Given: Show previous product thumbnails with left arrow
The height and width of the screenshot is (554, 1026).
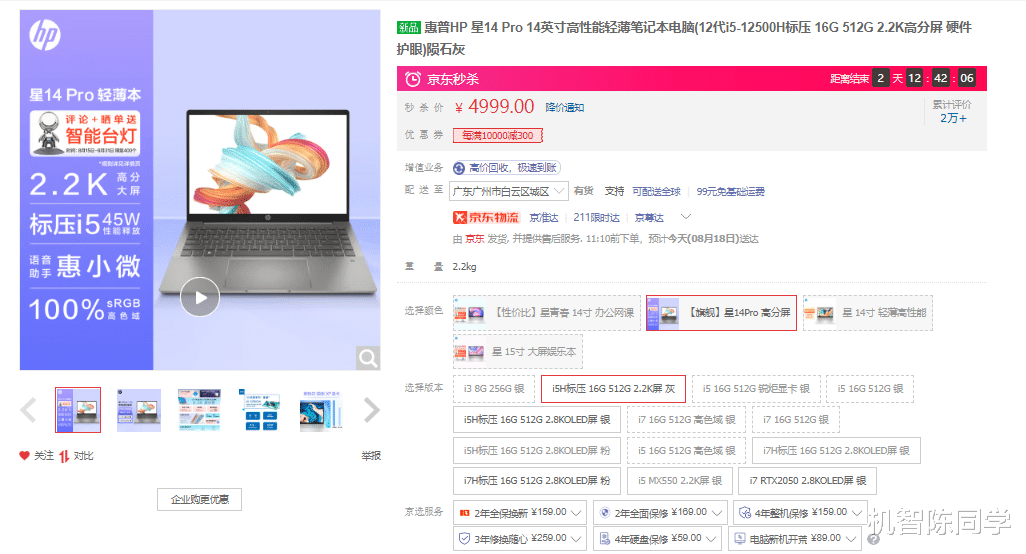Looking at the screenshot, I should [29, 410].
